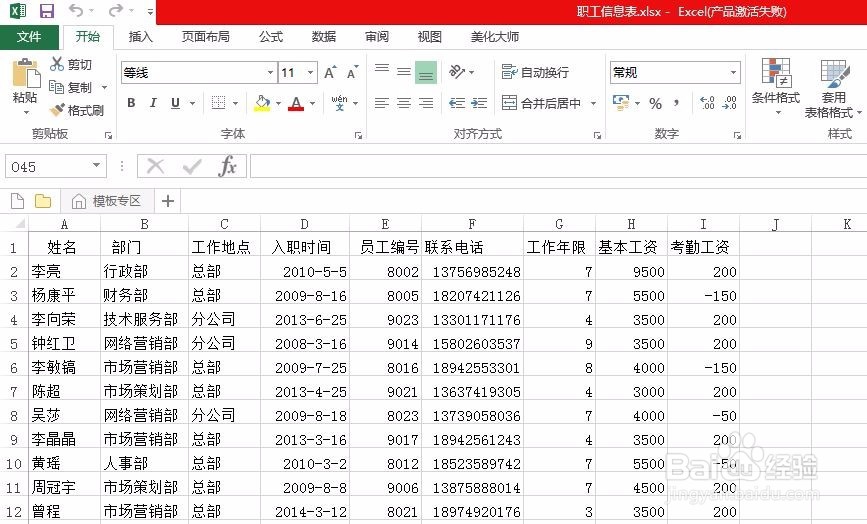The width and height of the screenshot is (867, 524).
Task: Open the 条件格式 dropdown
Action: coord(776,87)
